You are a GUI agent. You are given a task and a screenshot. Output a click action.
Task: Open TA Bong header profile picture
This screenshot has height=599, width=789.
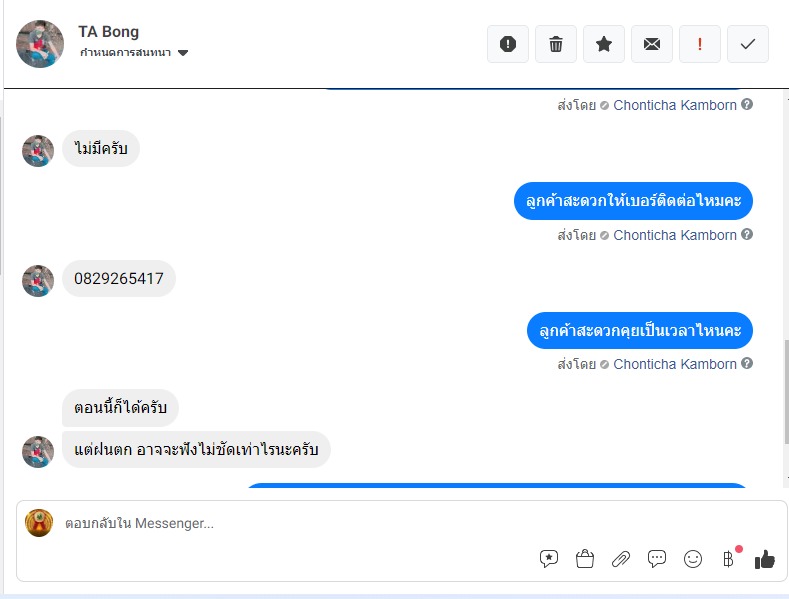click(x=40, y=44)
